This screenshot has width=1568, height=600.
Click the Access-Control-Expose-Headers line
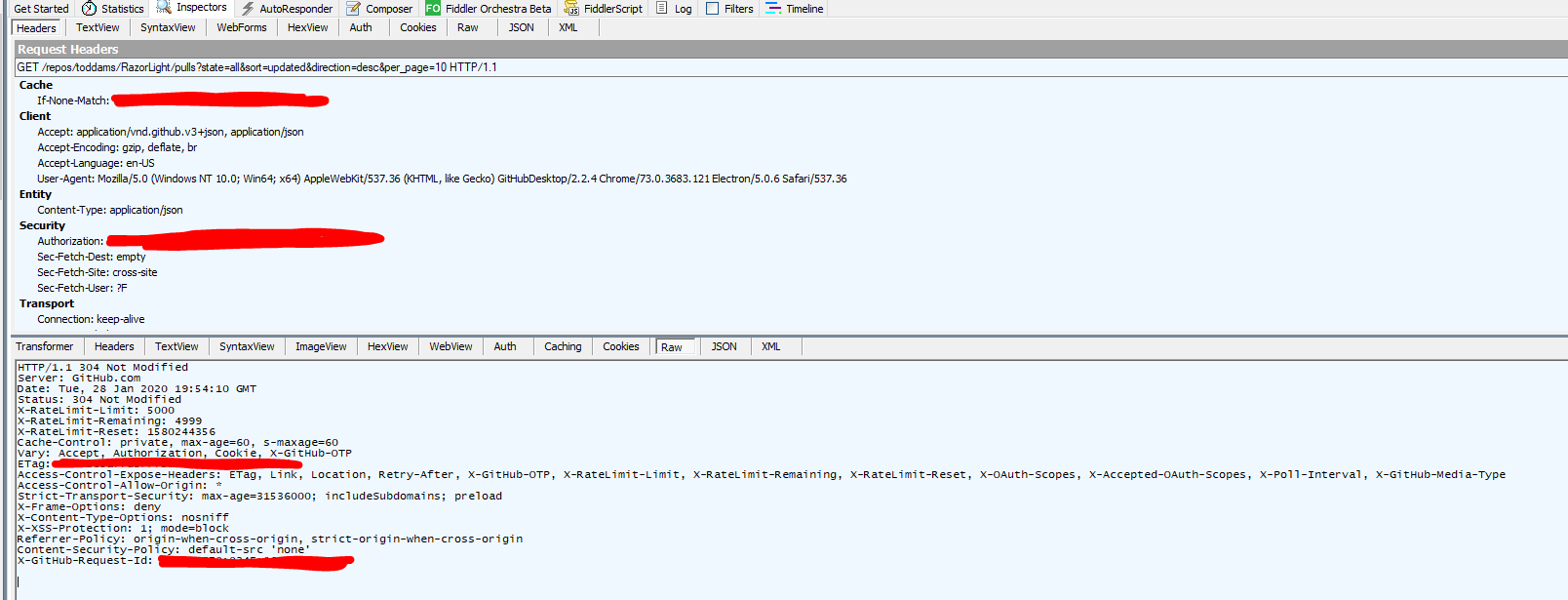tap(762, 475)
